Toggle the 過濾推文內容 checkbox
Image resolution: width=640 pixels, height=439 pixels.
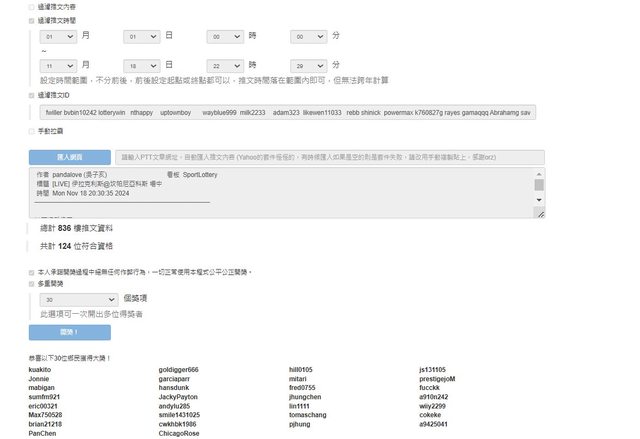coord(30,6)
